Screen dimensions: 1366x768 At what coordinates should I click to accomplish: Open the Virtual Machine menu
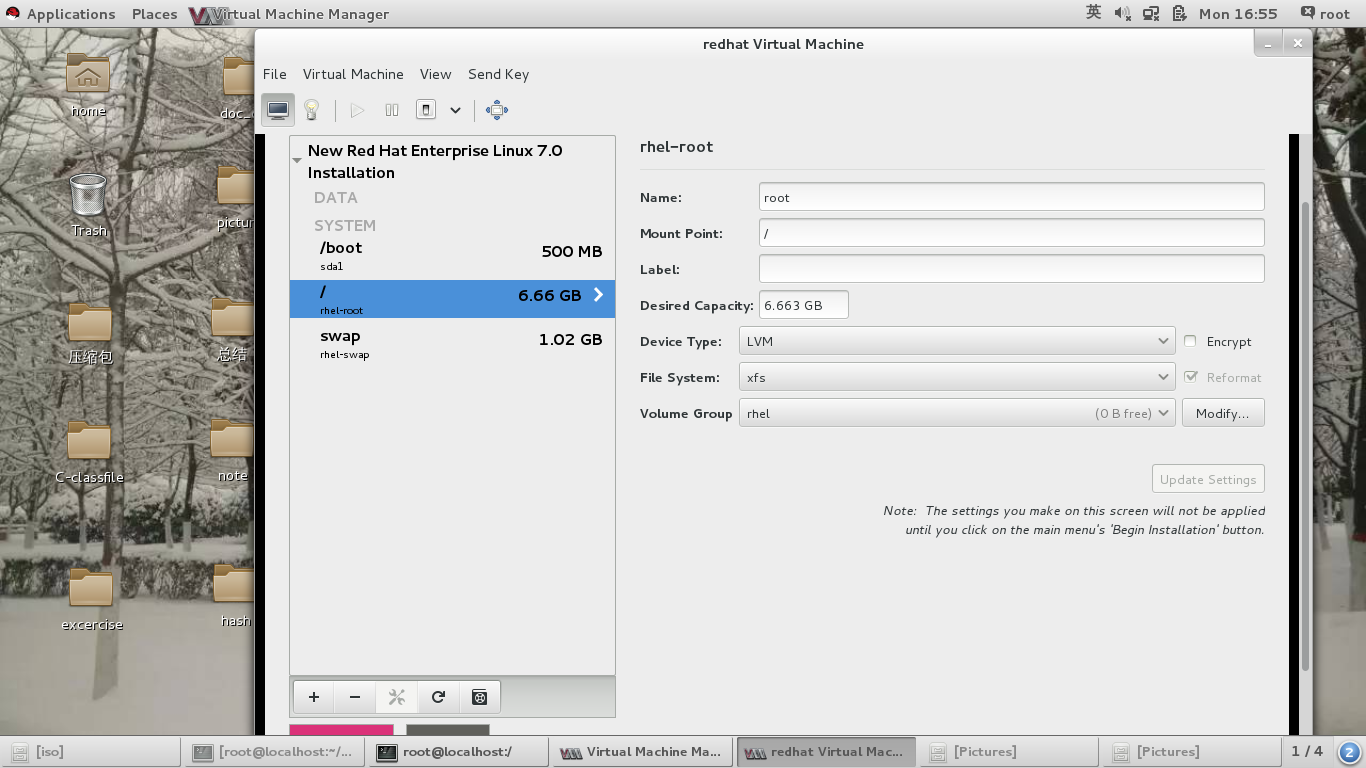click(353, 74)
